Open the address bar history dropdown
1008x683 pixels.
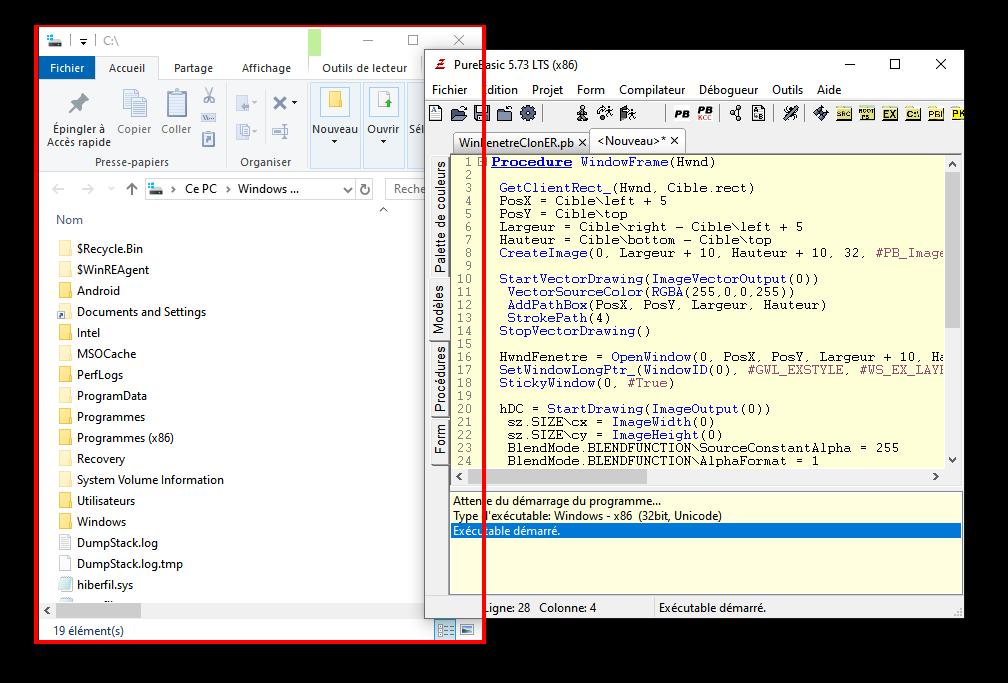[346, 189]
